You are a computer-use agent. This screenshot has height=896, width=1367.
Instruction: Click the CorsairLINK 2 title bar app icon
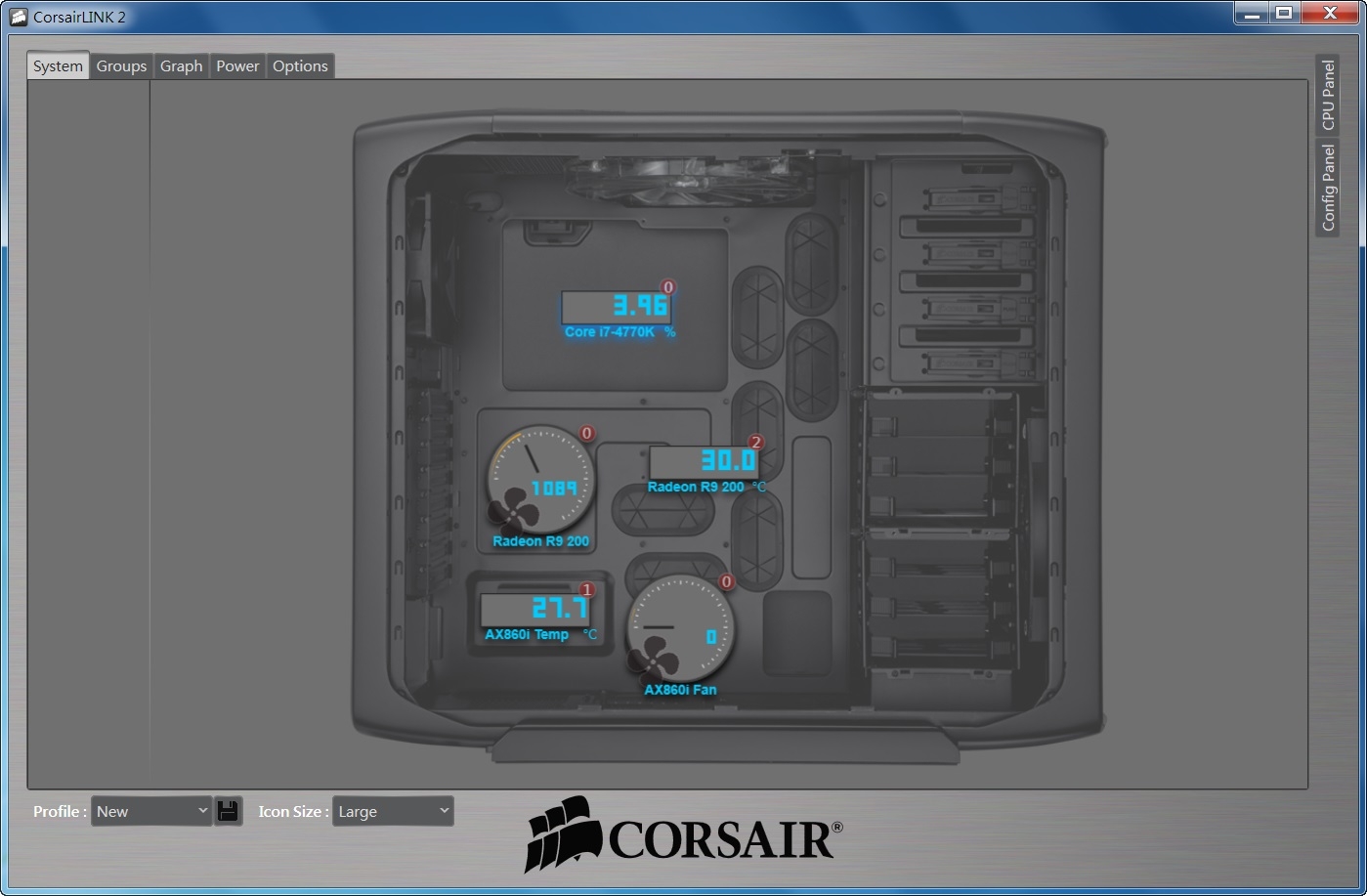point(18,17)
